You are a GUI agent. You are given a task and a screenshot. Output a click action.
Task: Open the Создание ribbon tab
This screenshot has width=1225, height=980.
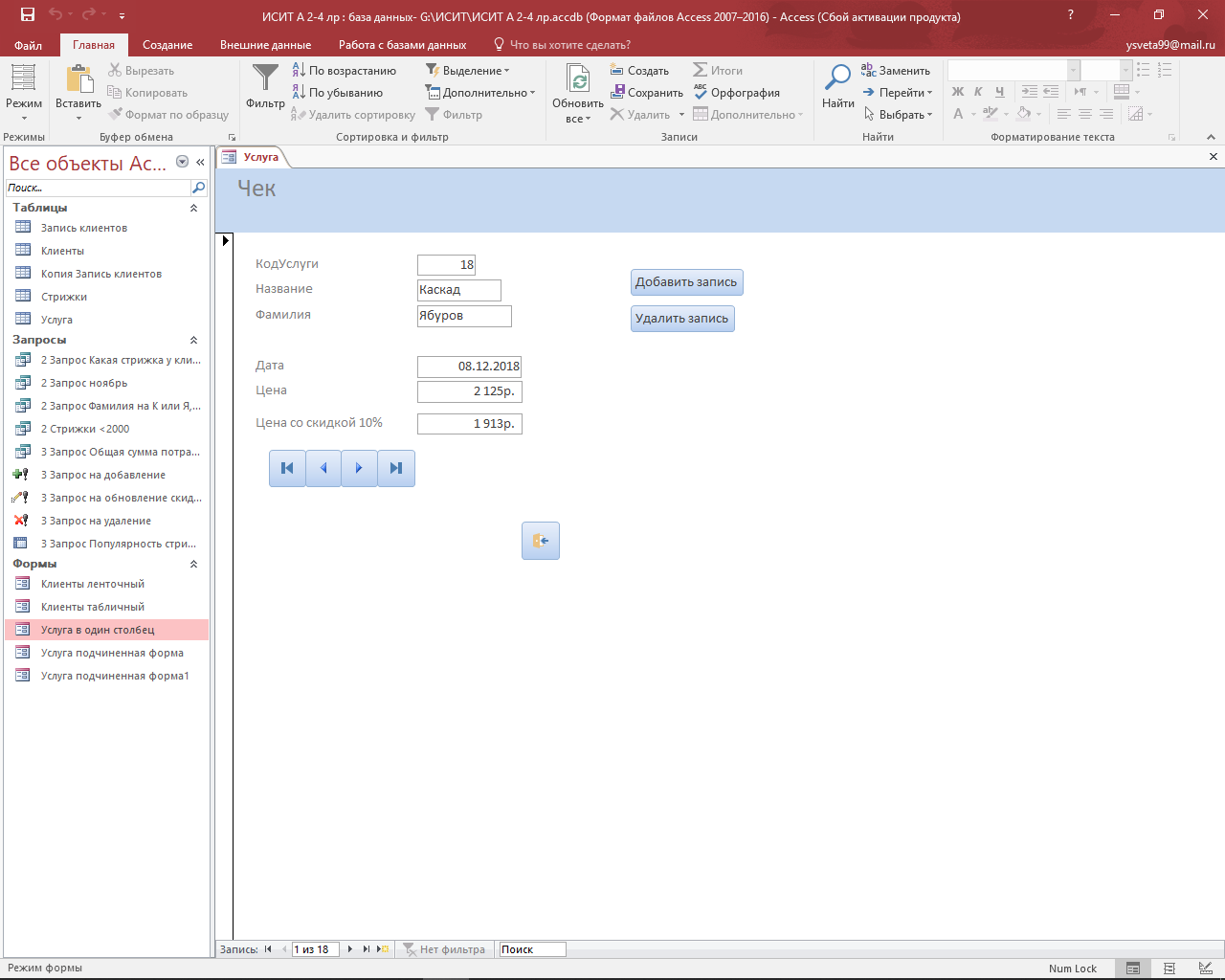(x=167, y=45)
